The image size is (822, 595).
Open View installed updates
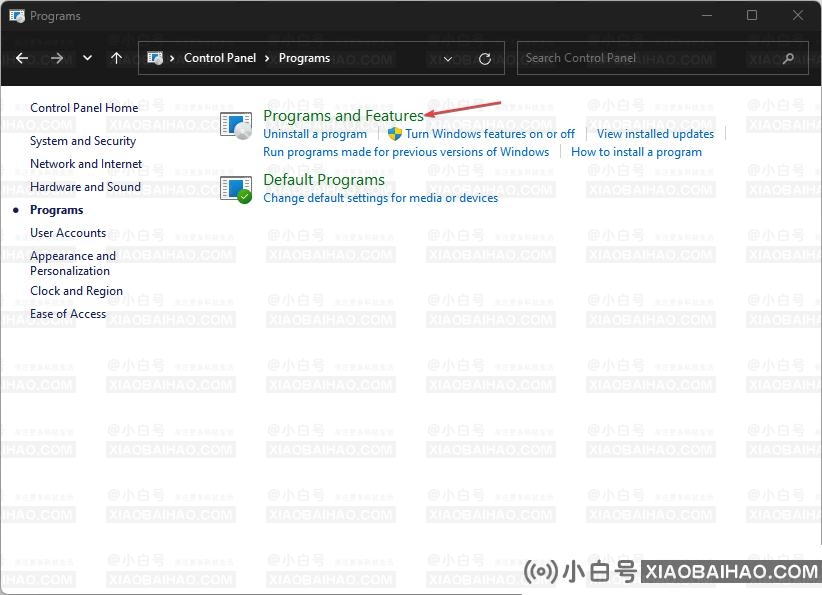(x=655, y=134)
